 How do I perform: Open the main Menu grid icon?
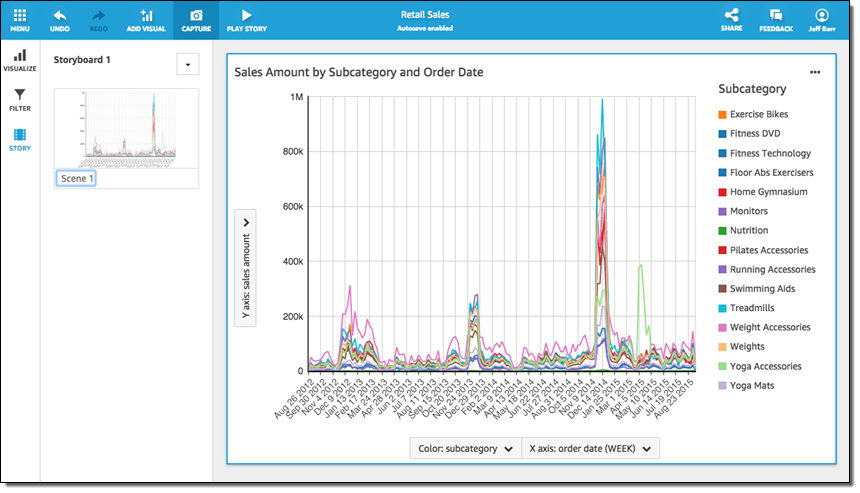20,17
